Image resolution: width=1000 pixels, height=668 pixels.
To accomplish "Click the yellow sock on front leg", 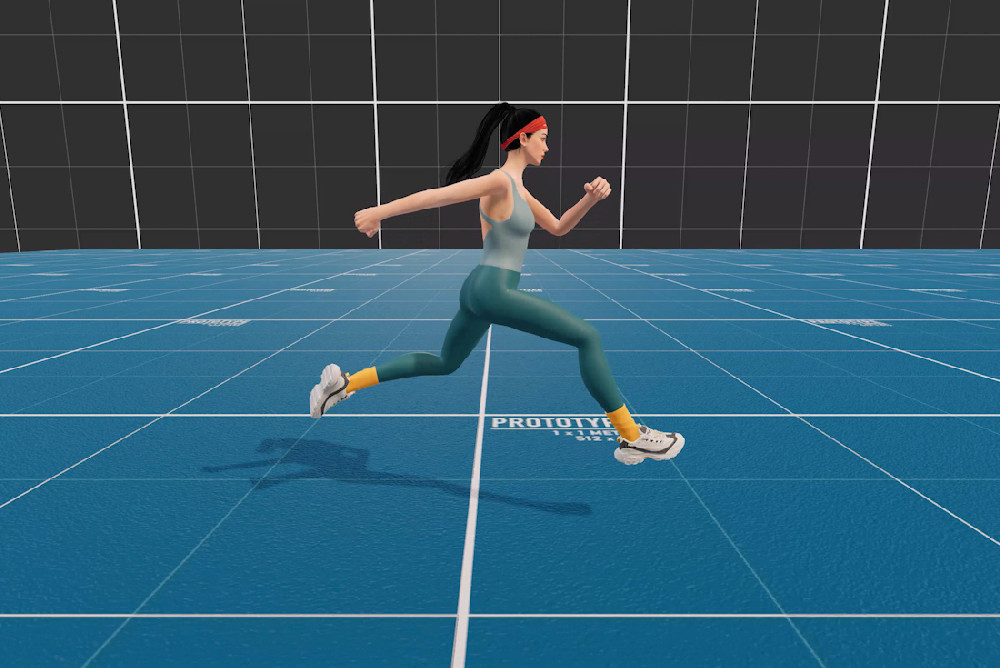I will pos(622,421).
